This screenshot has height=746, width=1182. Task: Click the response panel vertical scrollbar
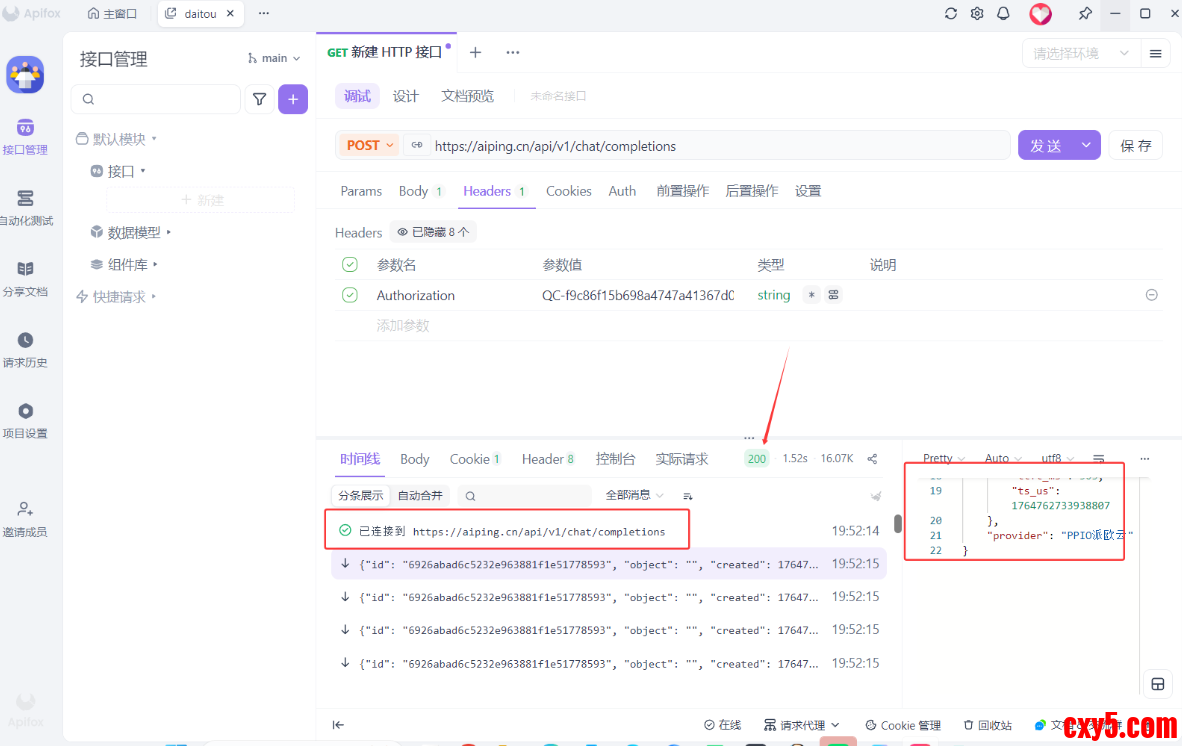897,524
